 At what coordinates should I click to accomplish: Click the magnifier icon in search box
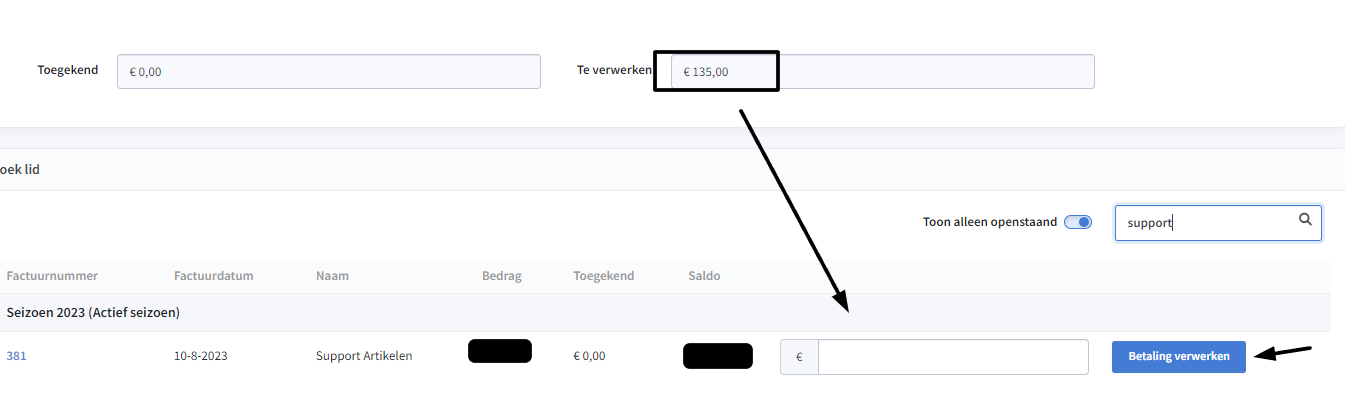click(1305, 220)
